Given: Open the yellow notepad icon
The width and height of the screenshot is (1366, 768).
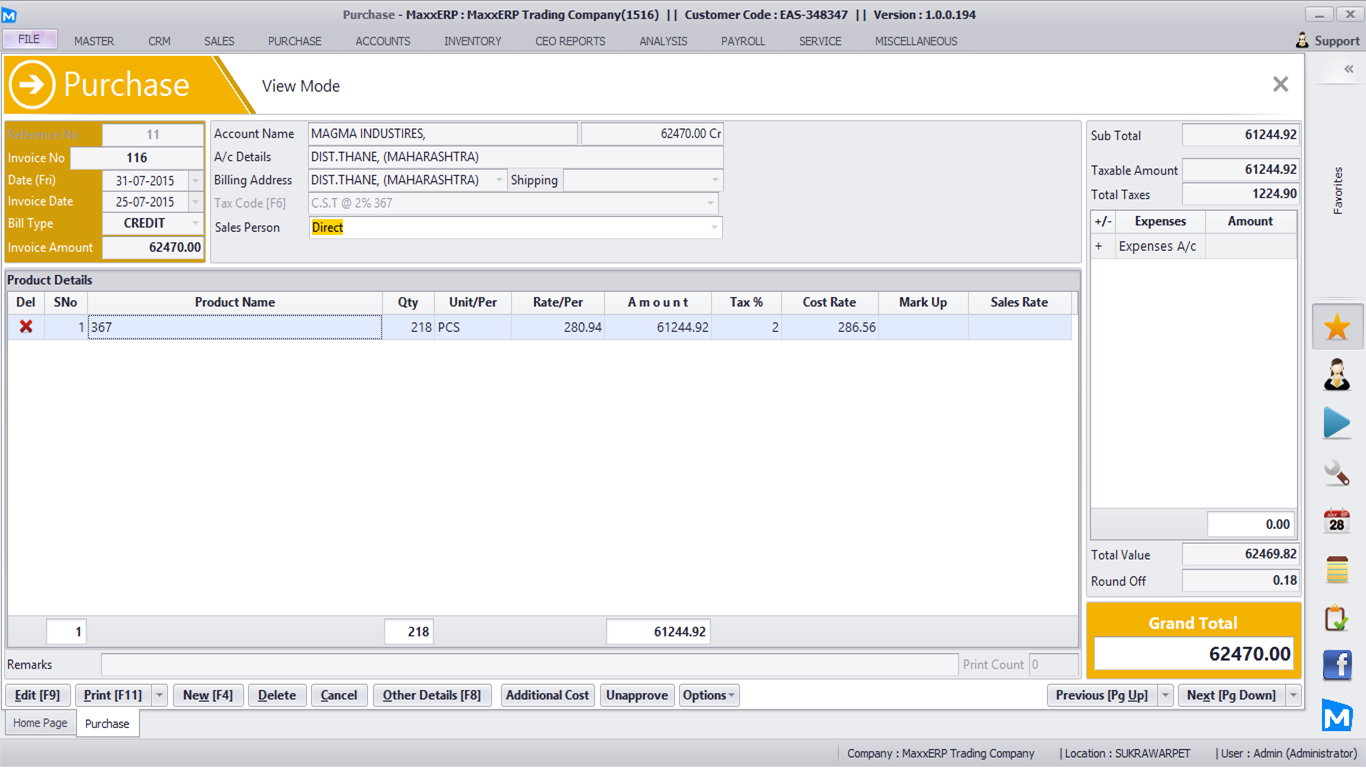Looking at the screenshot, I should 1337,570.
